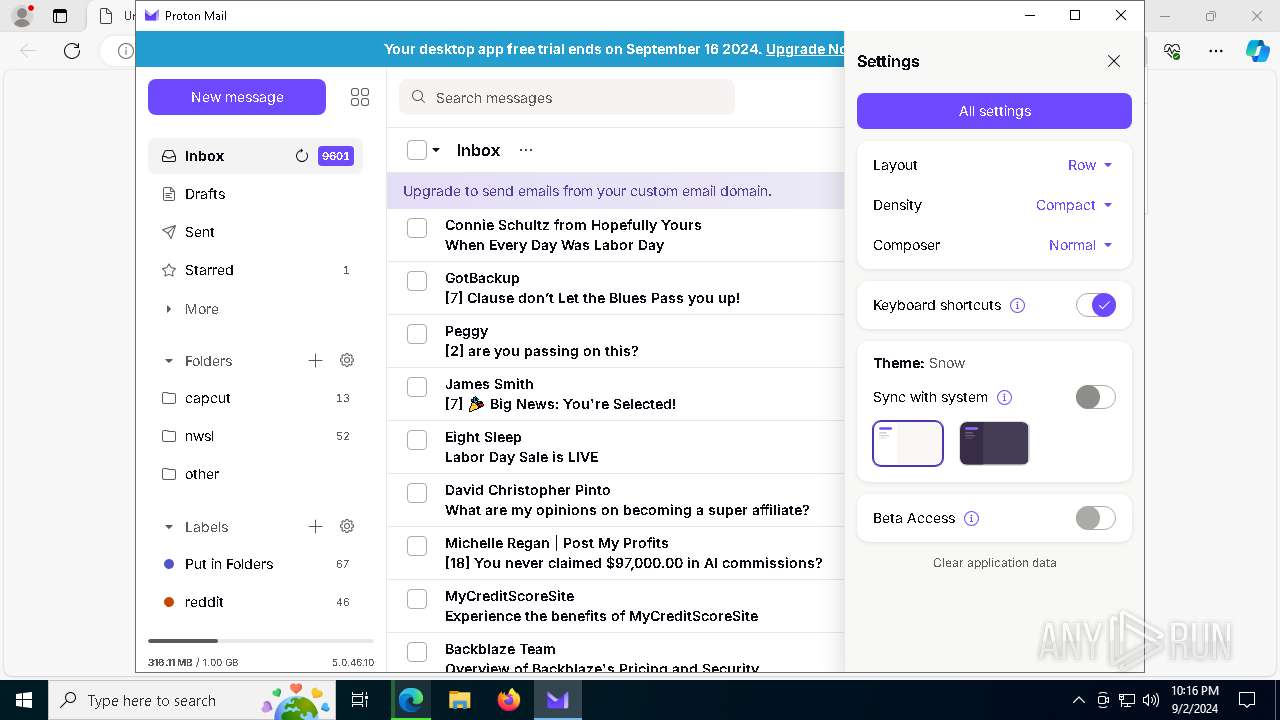
Task: Collapse the Labels section arrow
Action: click(x=168, y=527)
